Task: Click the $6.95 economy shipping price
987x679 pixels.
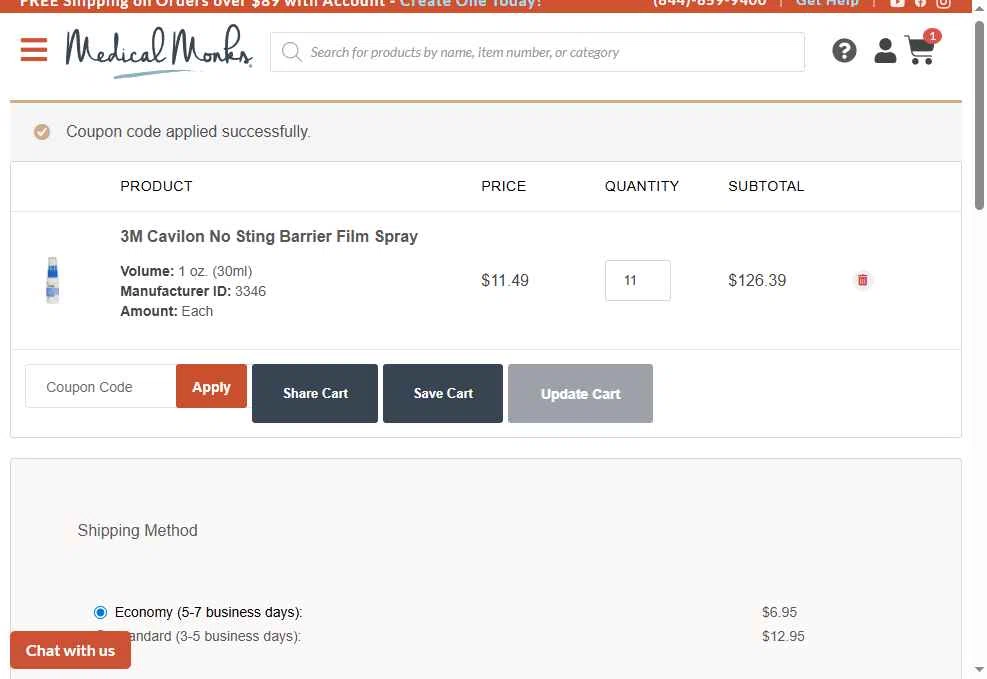Action: tap(779, 612)
